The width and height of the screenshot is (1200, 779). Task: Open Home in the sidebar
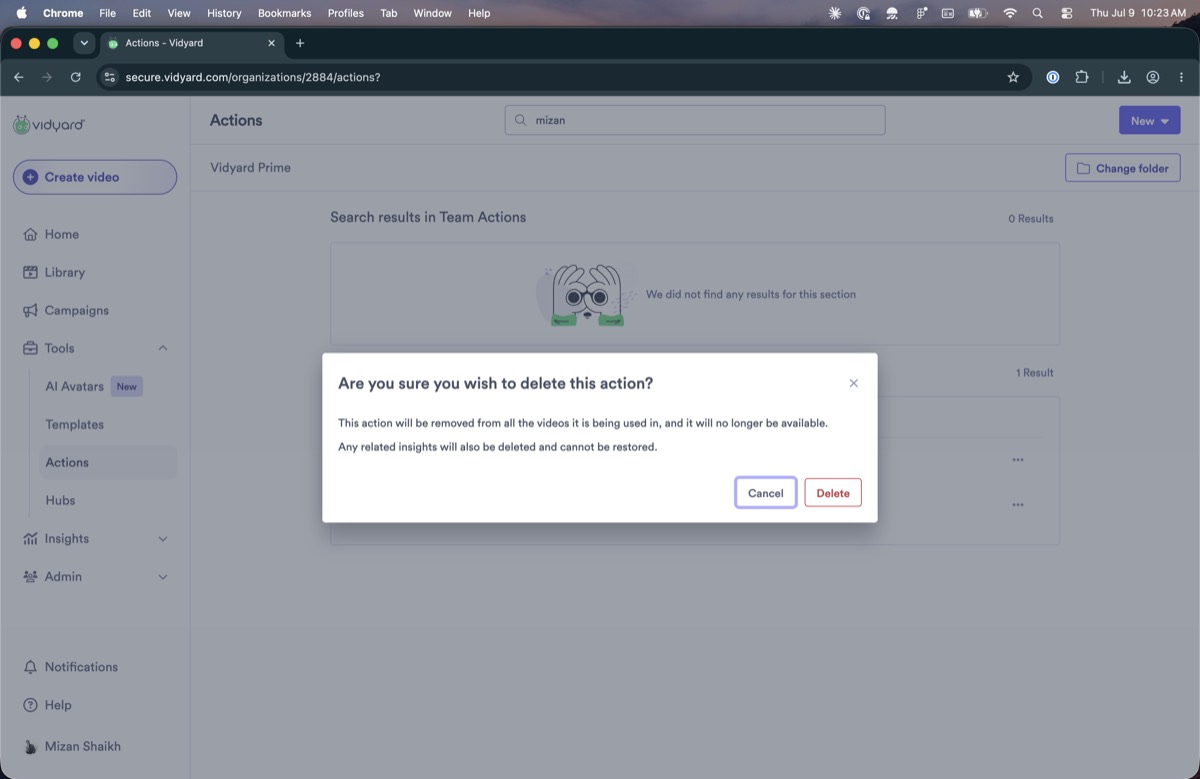61,234
